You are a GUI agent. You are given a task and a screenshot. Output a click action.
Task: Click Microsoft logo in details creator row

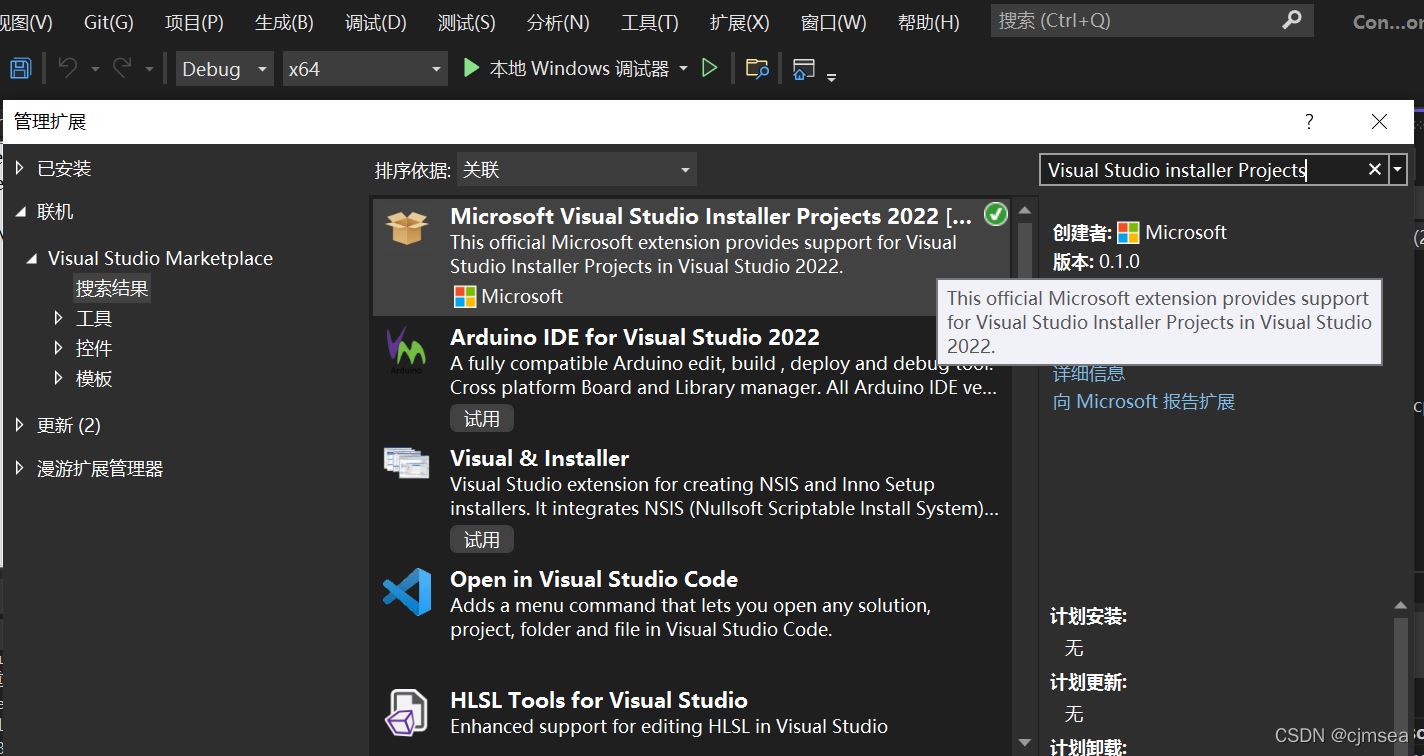pyautogui.click(x=1128, y=233)
